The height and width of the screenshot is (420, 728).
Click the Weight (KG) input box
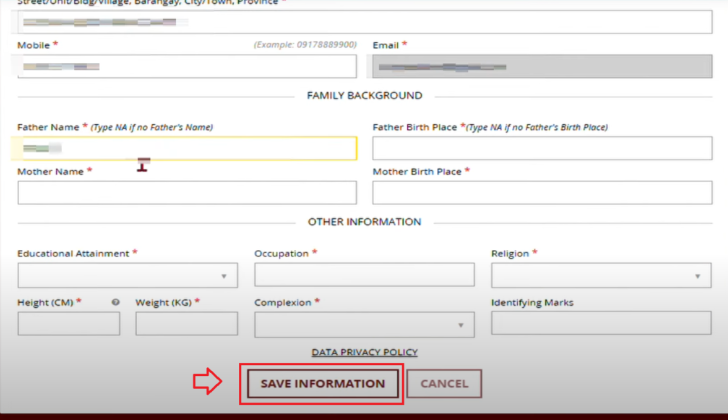tap(186, 324)
